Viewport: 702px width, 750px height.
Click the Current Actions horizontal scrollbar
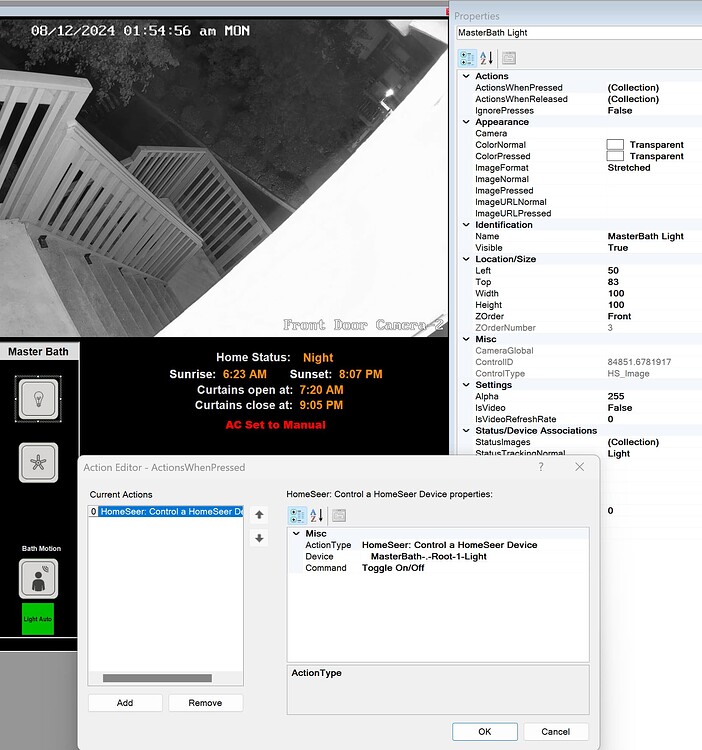click(157, 678)
